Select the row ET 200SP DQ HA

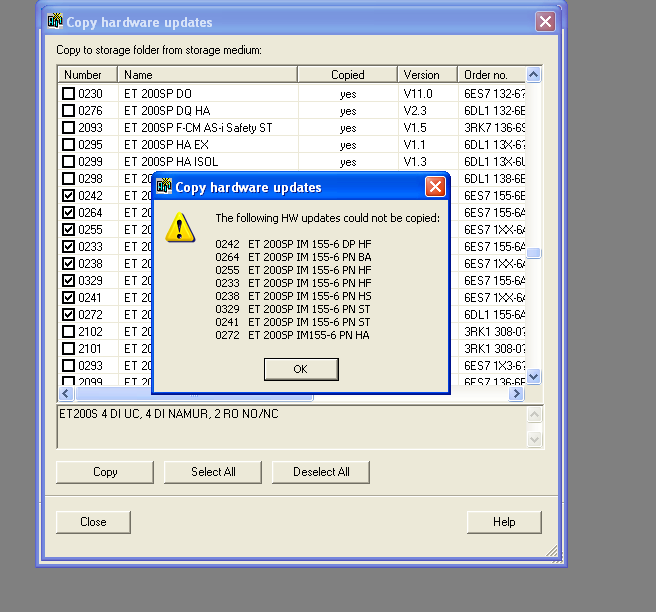point(291,110)
